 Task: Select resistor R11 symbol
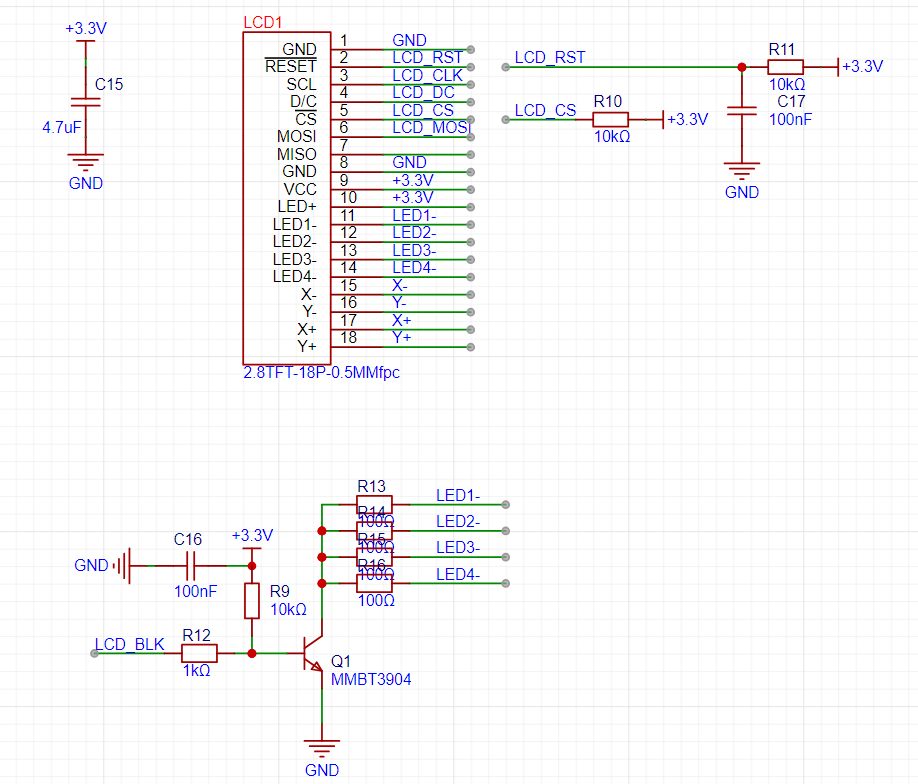point(785,67)
